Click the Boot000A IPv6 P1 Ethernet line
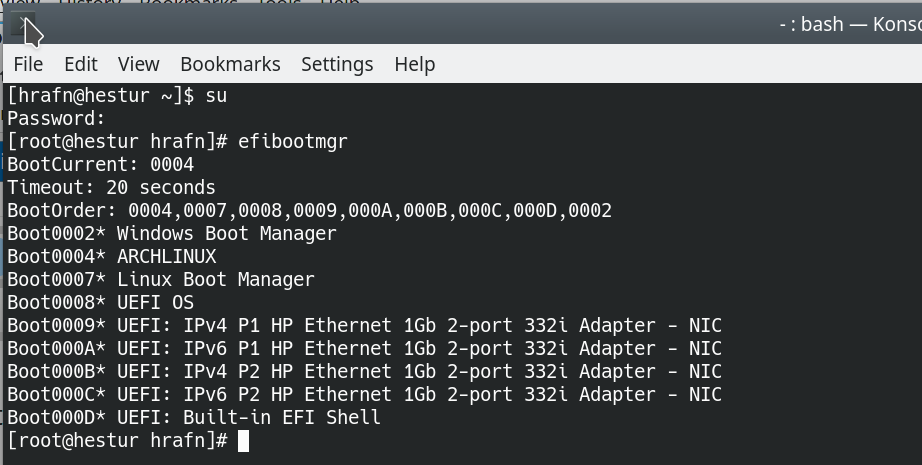The width and height of the screenshot is (922, 465). 364,348
